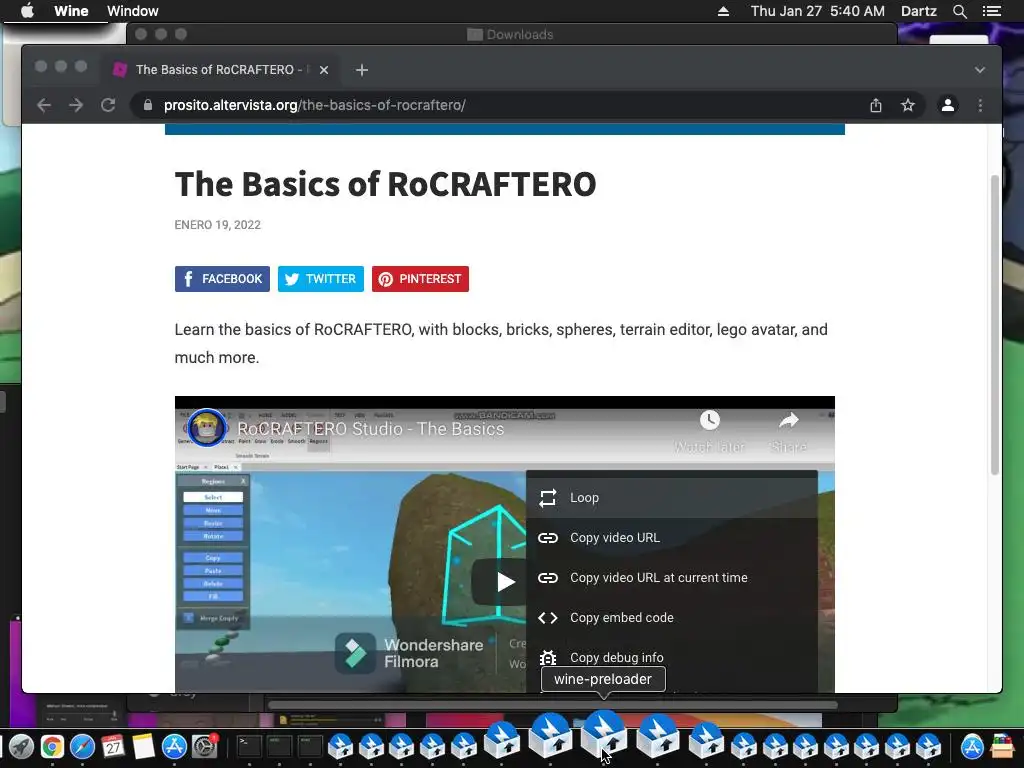Image resolution: width=1024 pixels, height=768 pixels.
Task: Select Copy video URL
Action: coord(672,537)
